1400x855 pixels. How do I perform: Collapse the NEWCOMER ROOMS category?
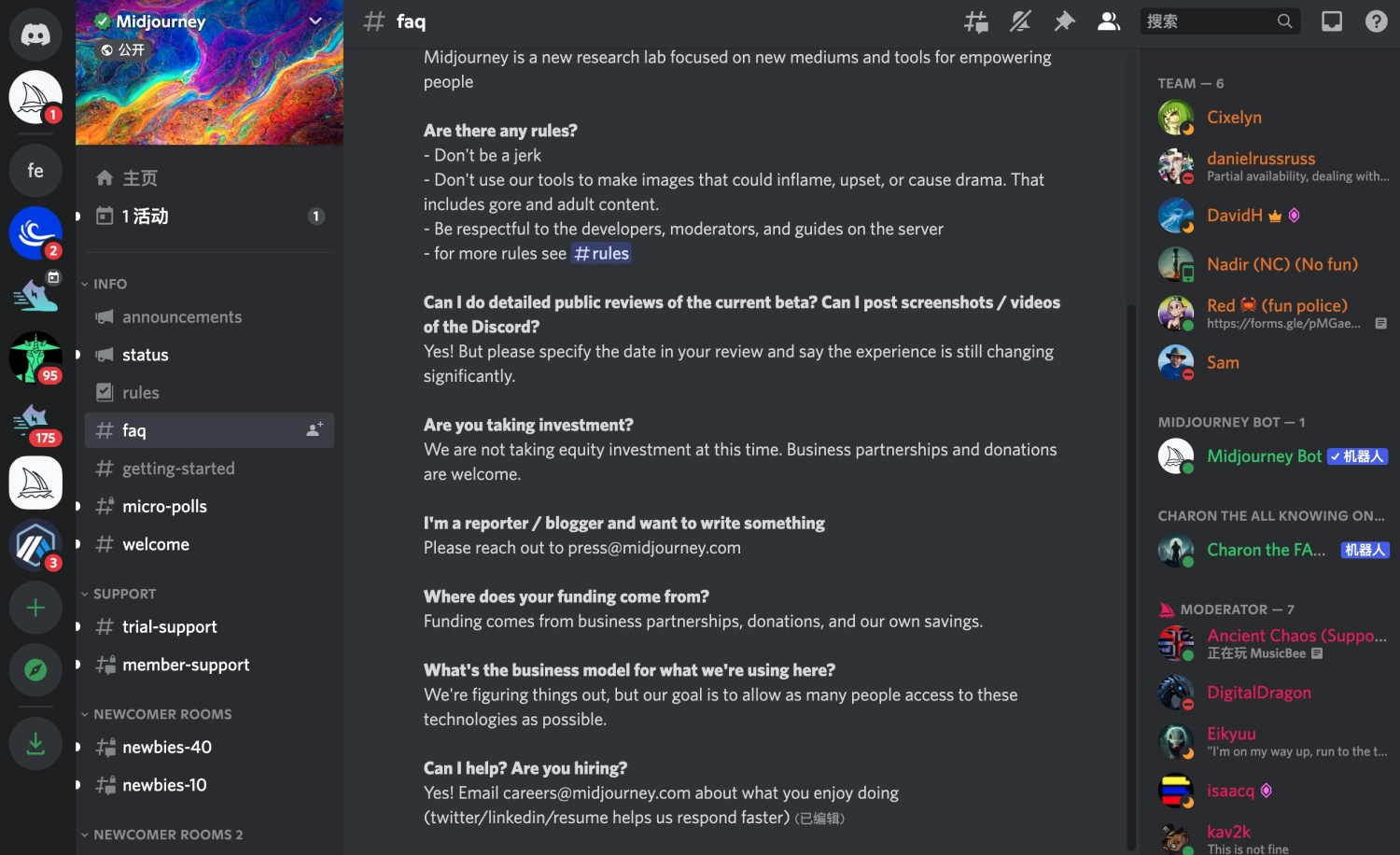[x=161, y=714]
